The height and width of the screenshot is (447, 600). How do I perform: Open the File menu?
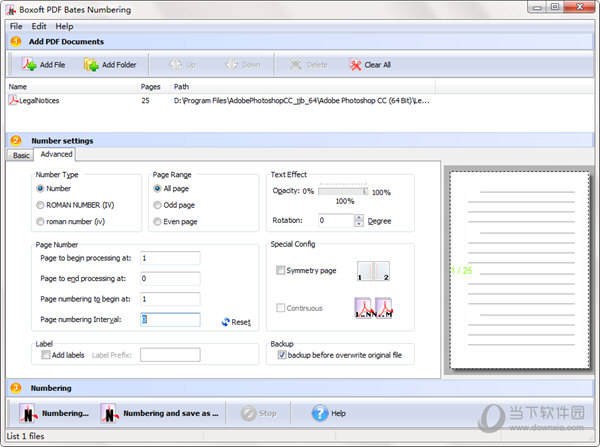[x=16, y=26]
